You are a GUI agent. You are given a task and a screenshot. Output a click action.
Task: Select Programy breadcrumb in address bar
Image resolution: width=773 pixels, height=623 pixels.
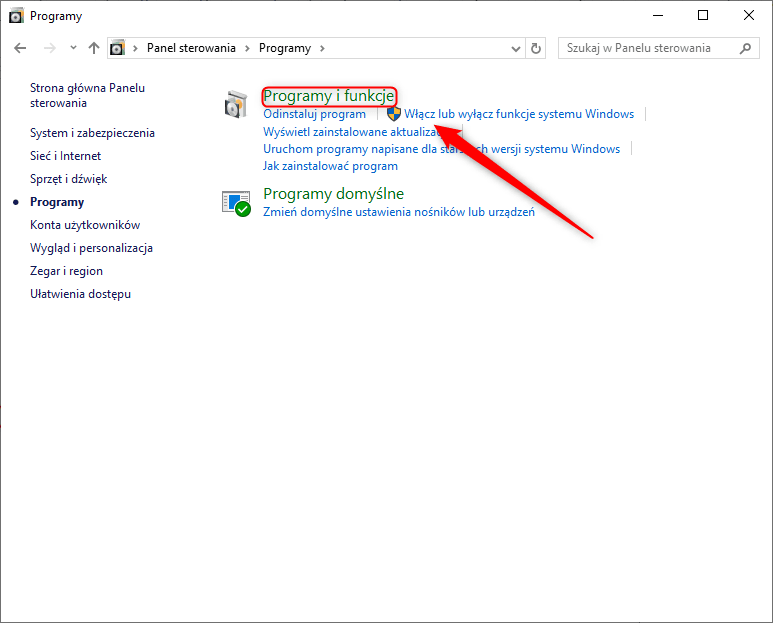pyautogui.click(x=285, y=48)
